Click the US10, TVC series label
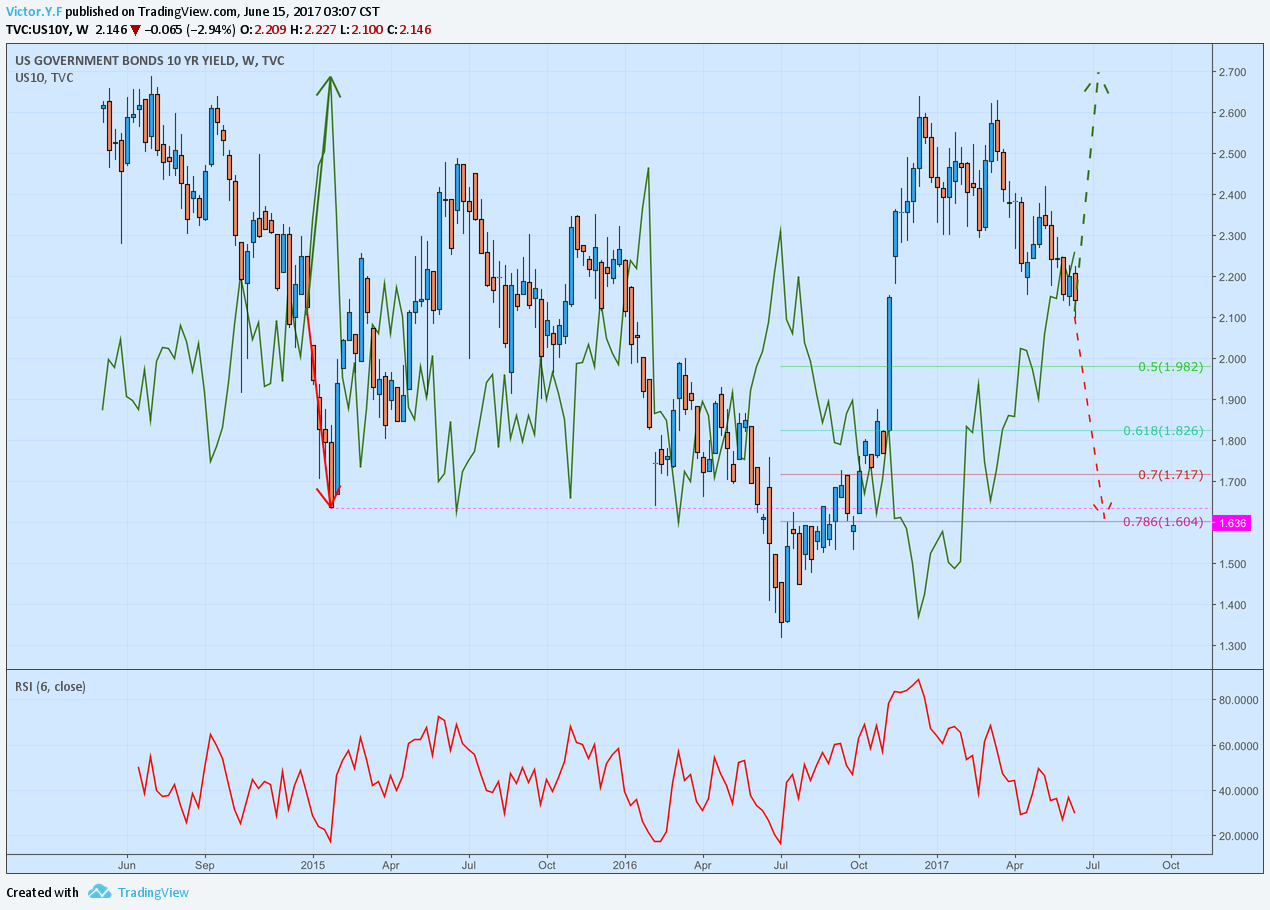Image resolution: width=1270 pixels, height=910 pixels. pyautogui.click(x=44, y=78)
